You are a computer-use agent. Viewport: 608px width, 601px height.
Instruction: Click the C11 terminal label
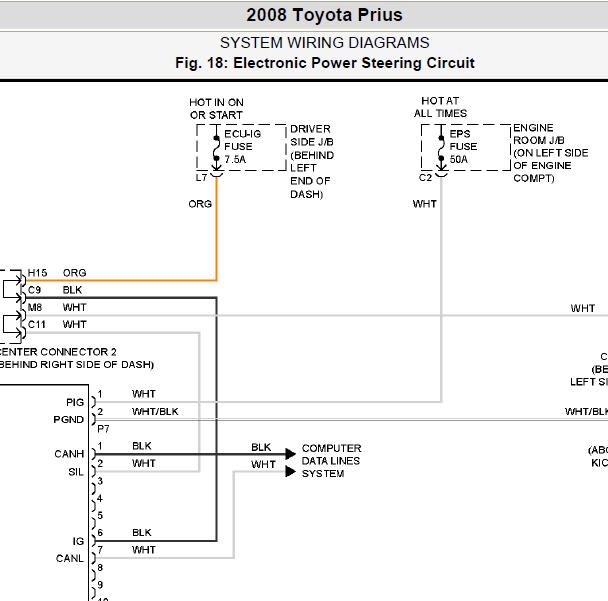36,325
